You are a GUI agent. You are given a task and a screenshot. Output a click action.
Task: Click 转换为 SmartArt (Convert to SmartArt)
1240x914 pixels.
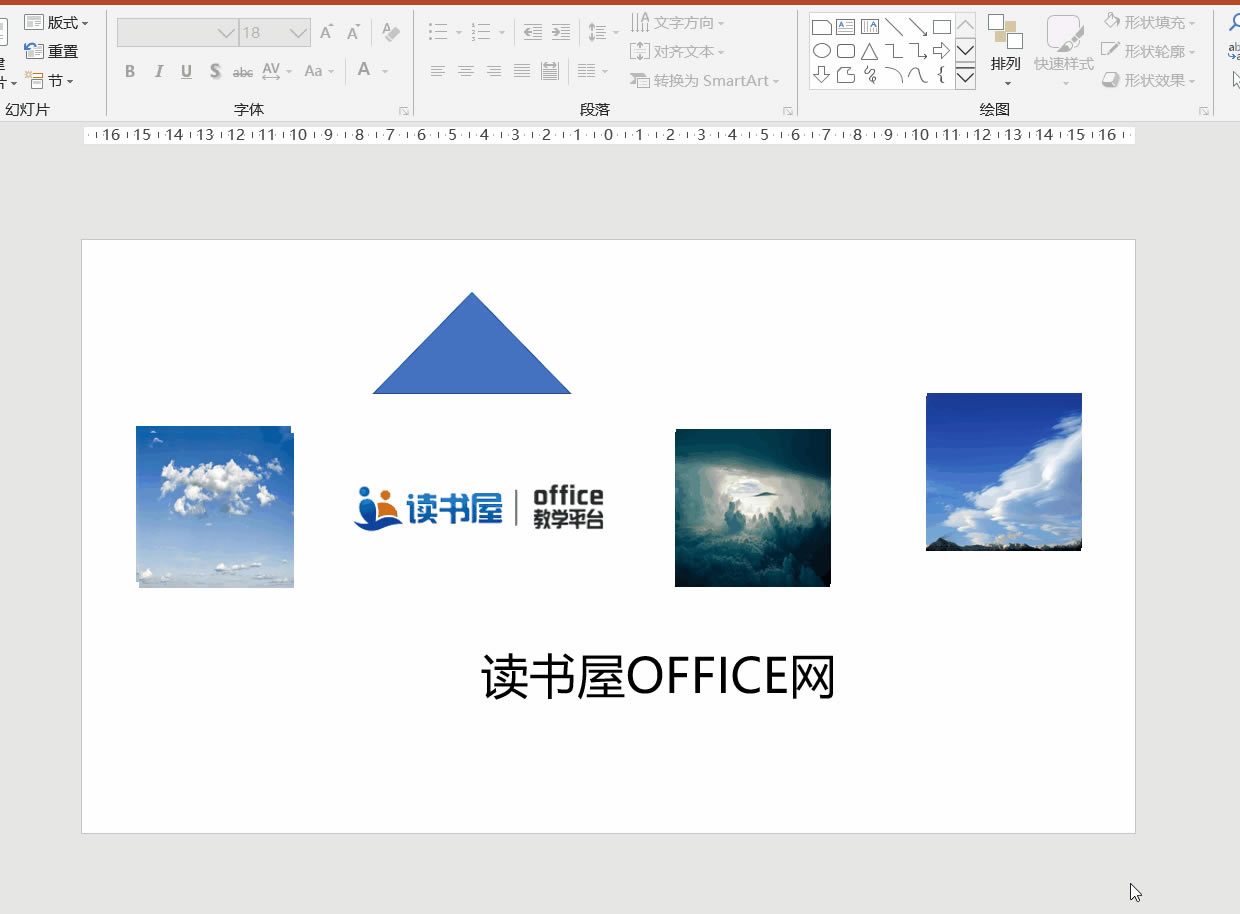(706, 80)
